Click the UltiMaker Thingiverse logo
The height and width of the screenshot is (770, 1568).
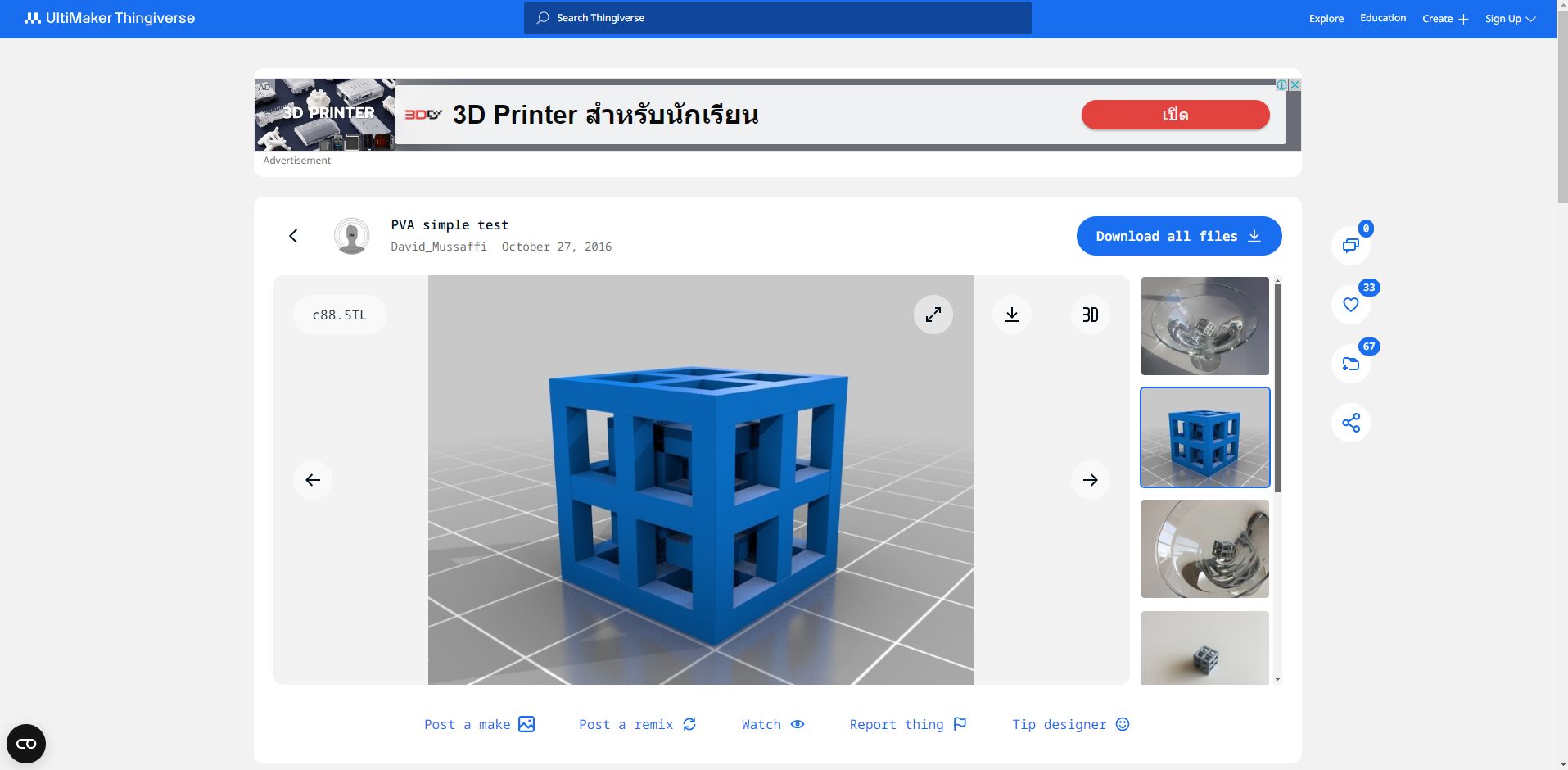(111, 18)
